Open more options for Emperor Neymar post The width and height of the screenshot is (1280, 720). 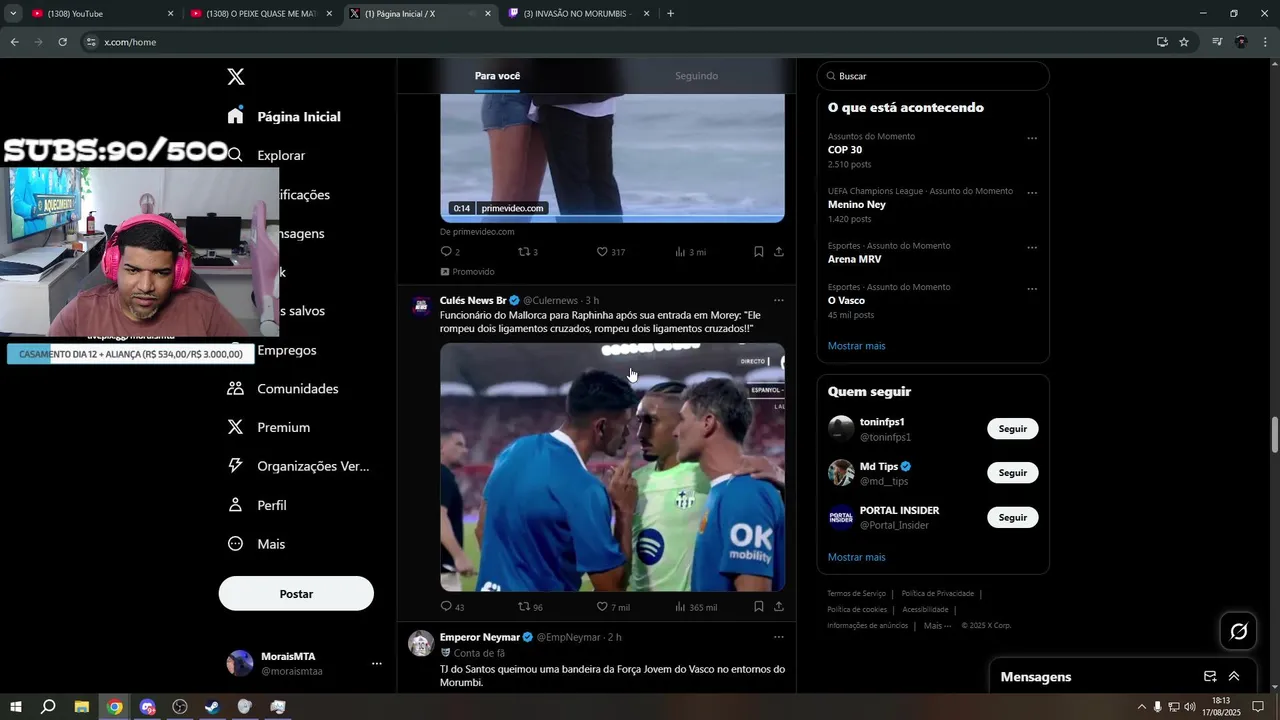(x=779, y=637)
